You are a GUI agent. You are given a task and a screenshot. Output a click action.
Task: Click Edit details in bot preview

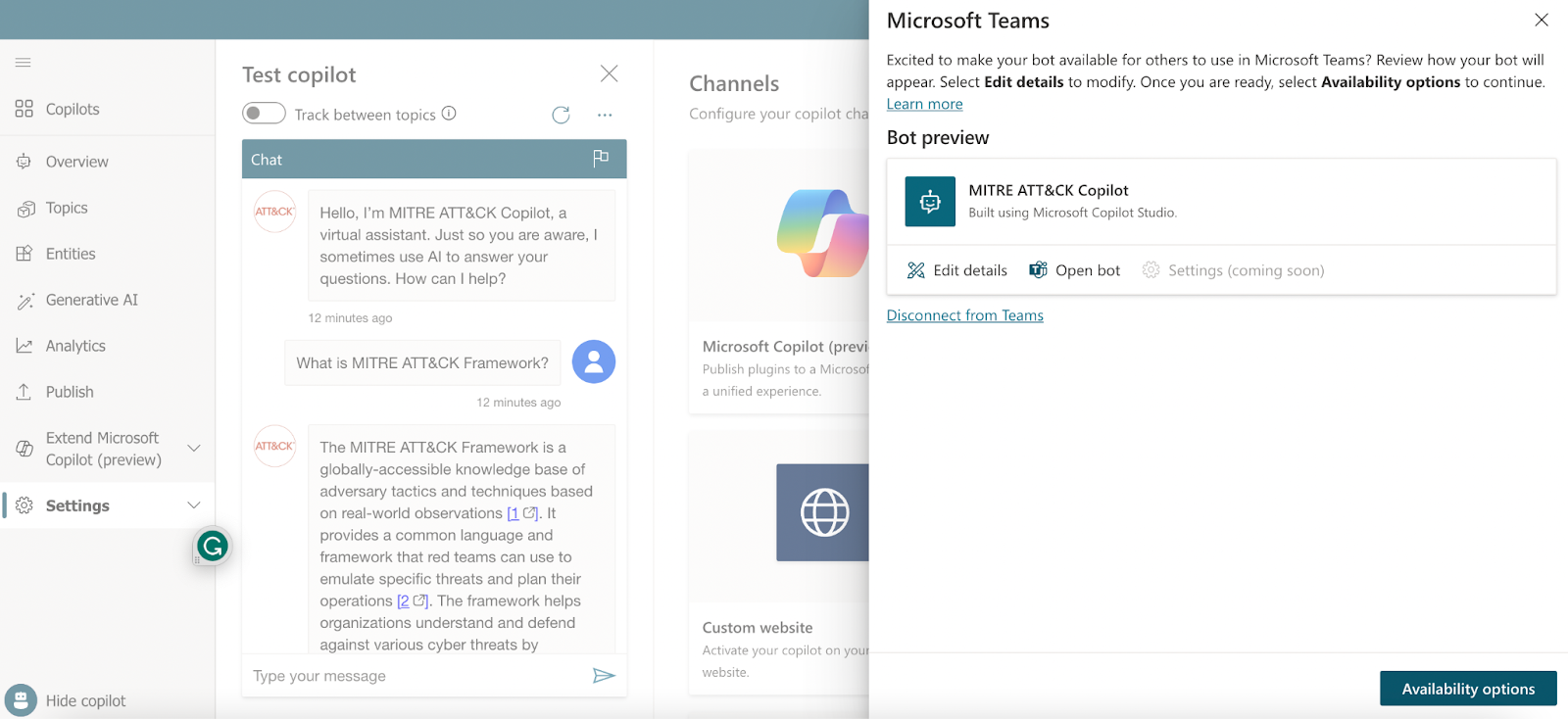(957, 270)
